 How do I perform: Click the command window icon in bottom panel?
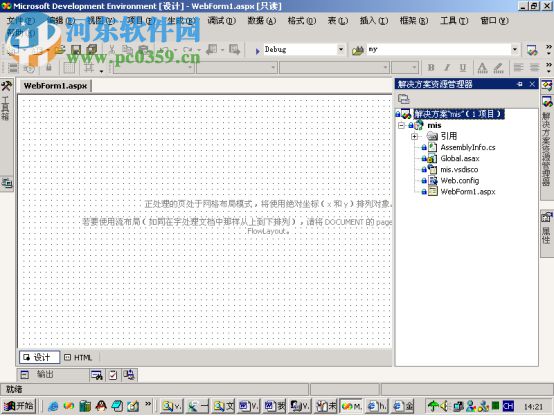point(129,375)
